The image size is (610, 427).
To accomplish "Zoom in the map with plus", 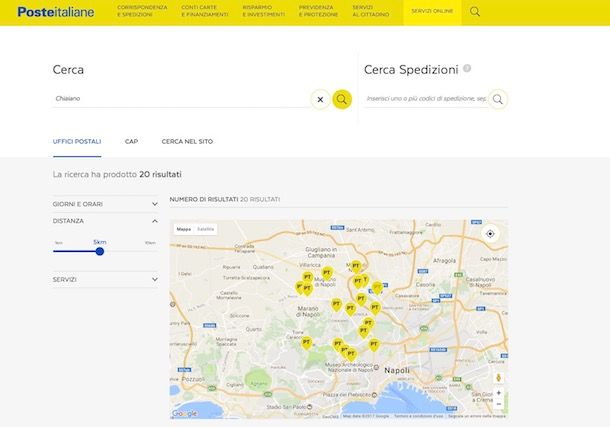I will point(498,393).
